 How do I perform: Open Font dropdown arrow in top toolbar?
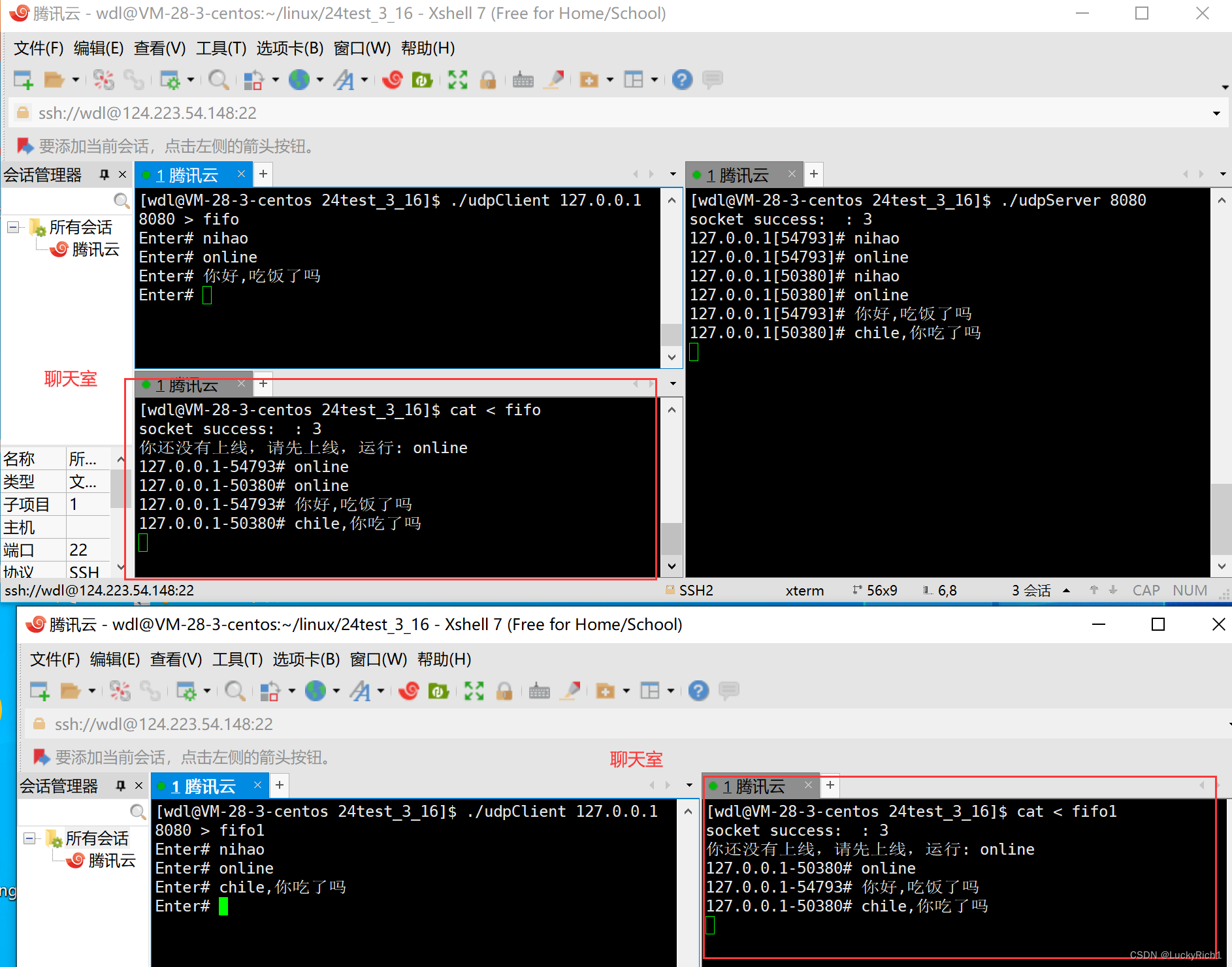pos(365,80)
